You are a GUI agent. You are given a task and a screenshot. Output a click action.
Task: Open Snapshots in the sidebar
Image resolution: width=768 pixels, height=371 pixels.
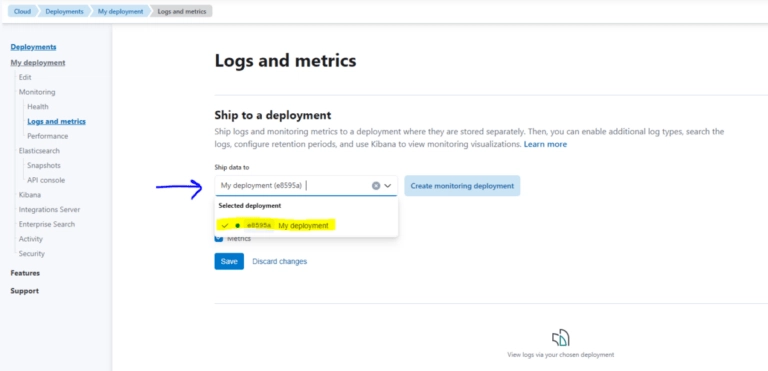[44, 166]
